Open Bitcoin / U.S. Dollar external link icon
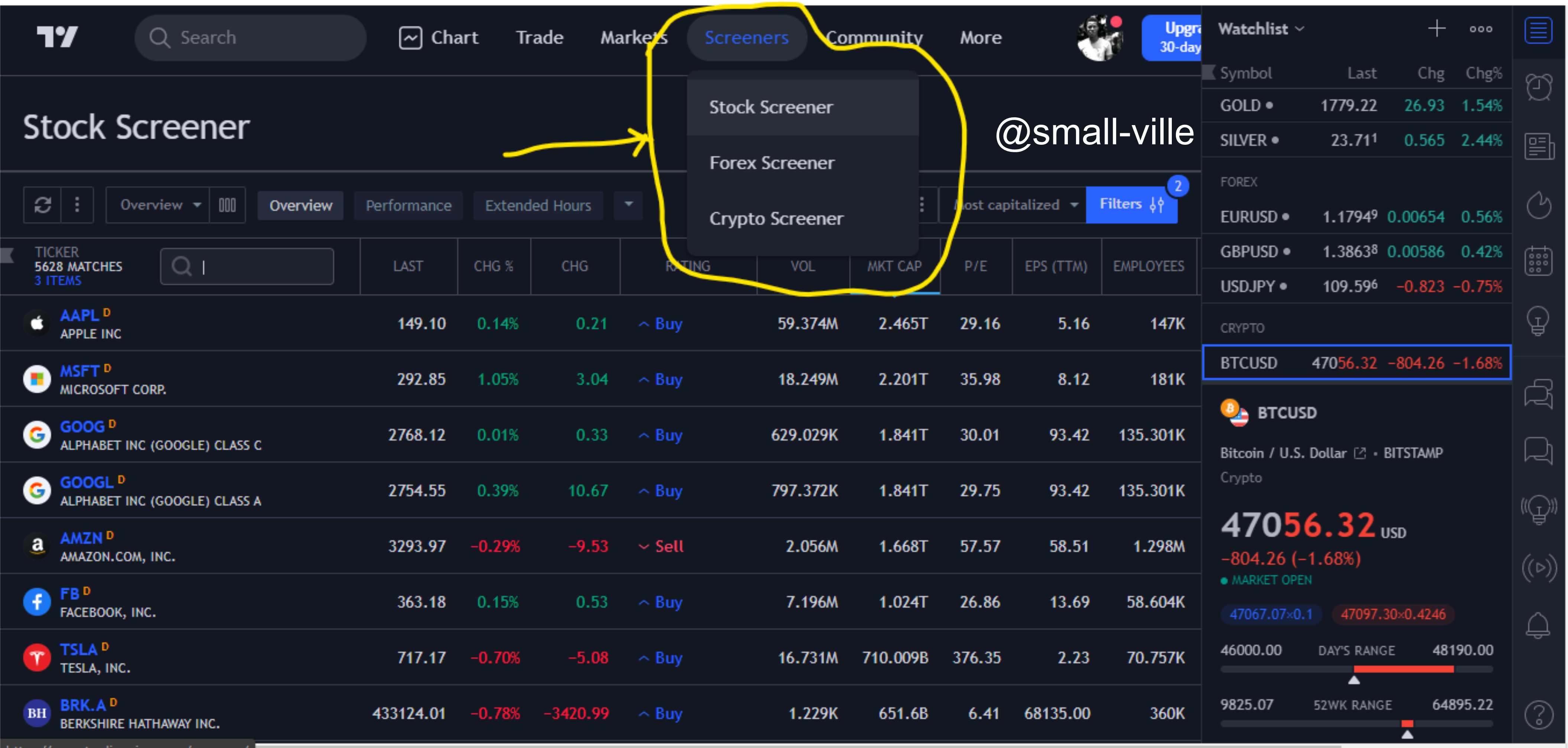Viewport: 1568px width, 748px height. pos(1360,453)
